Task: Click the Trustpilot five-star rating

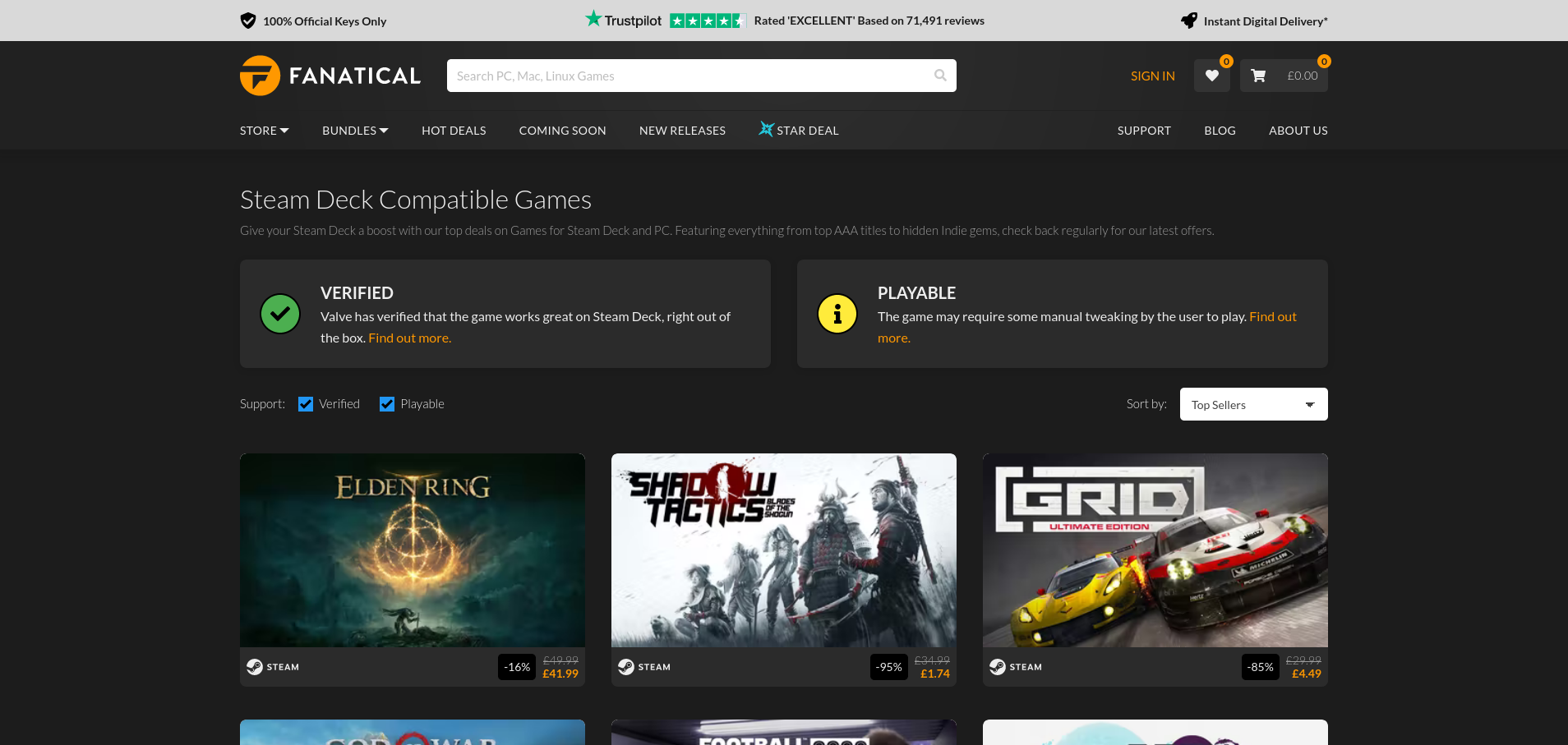Action: [x=708, y=21]
